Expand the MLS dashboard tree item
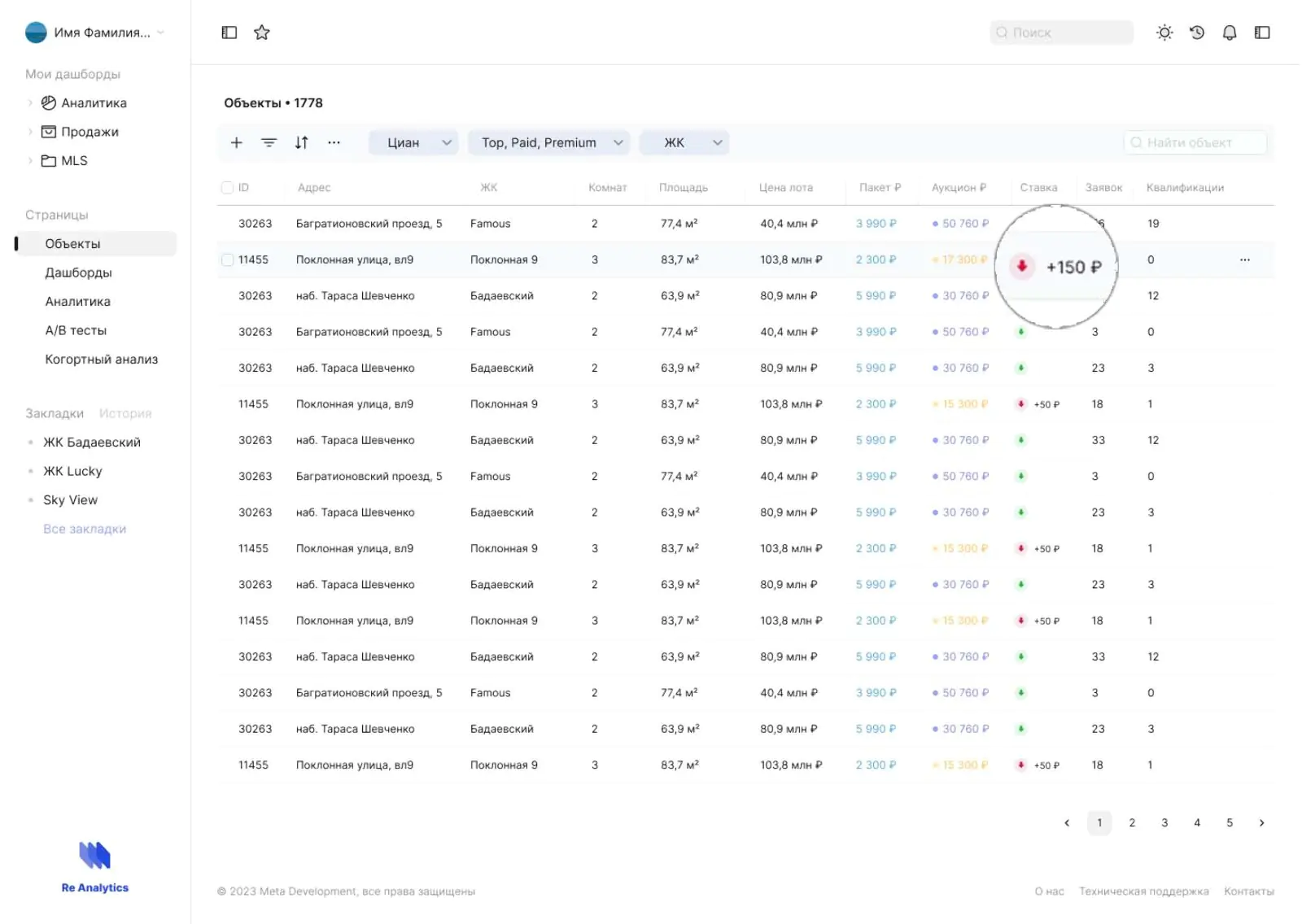Viewport: 1302px width, 924px height. (x=31, y=161)
